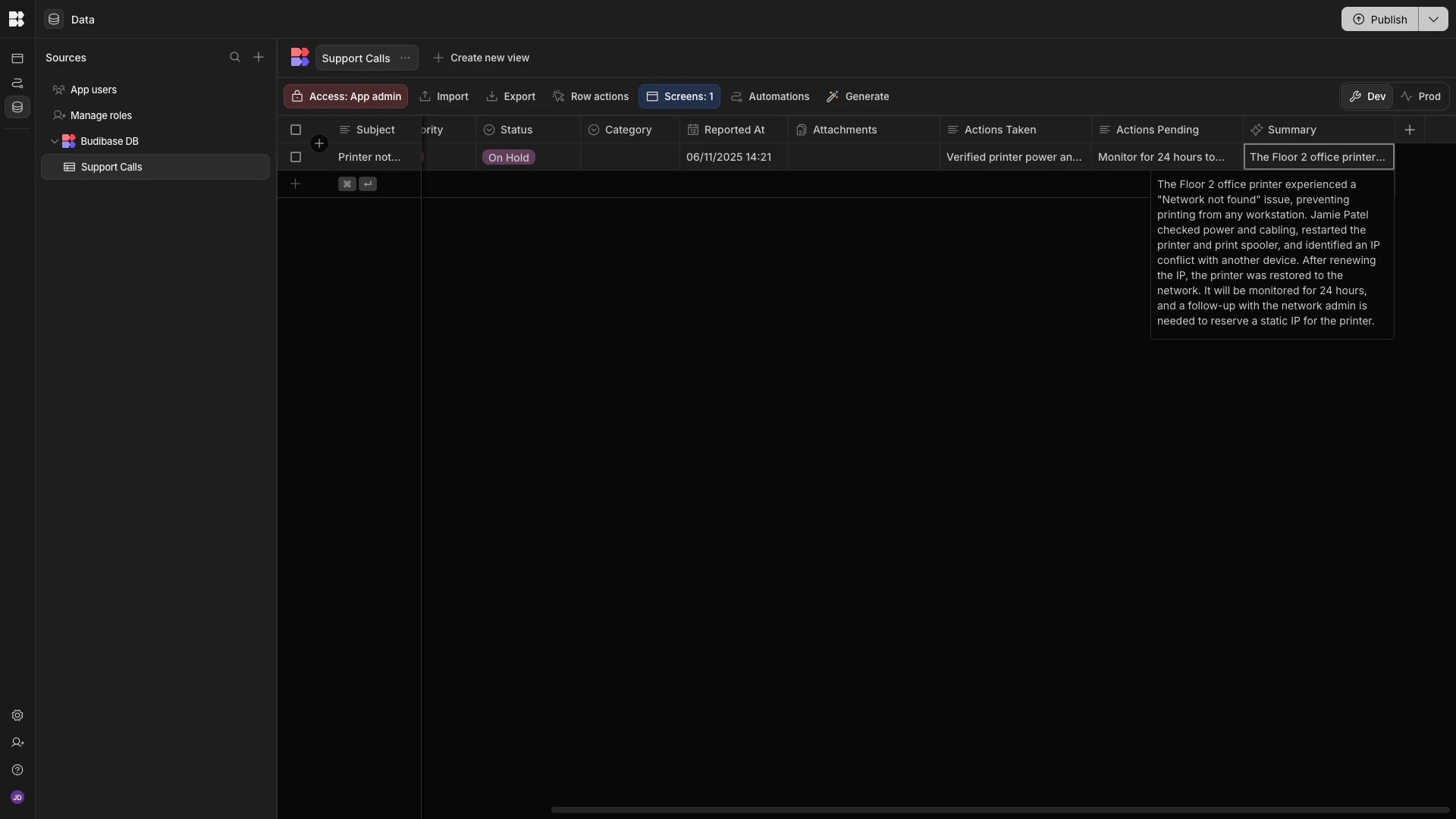The height and width of the screenshot is (819, 1456).
Task: Open the Summary column header menu
Action: coord(1319,130)
